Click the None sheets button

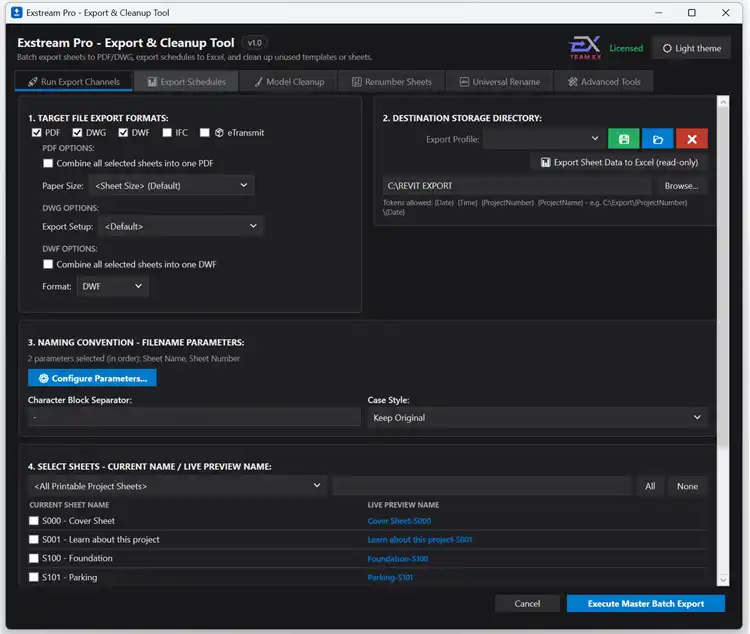pos(687,486)
